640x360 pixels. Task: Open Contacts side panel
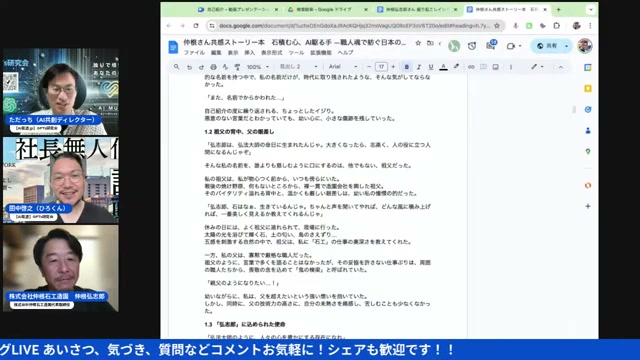tap(588, 131)
